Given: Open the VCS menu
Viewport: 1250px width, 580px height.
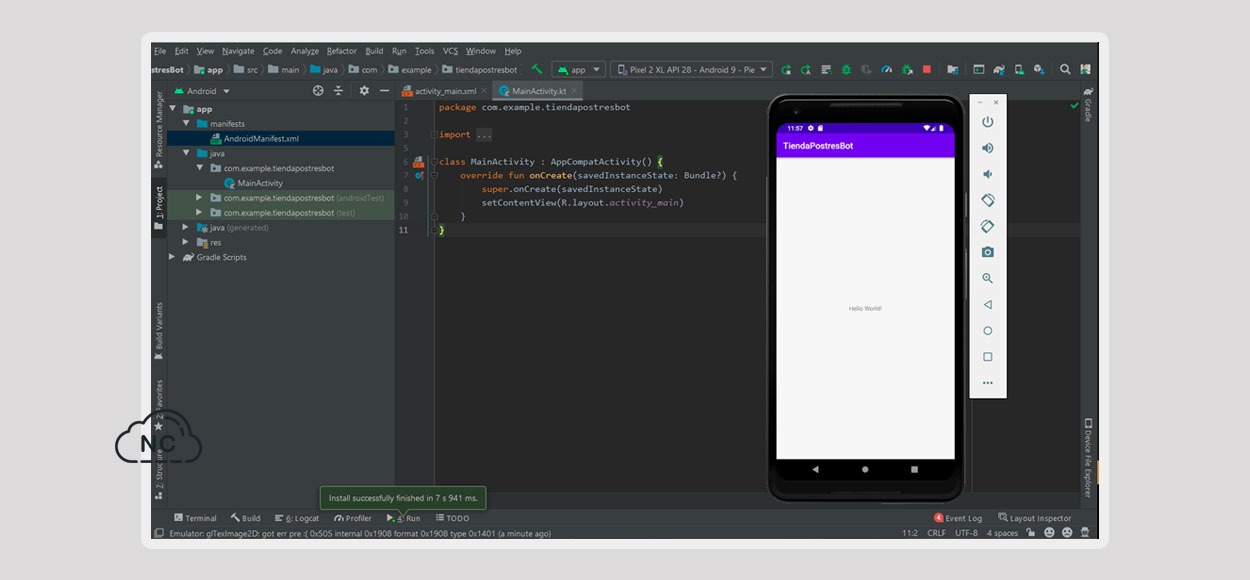Looking at the screenshot, I should pyautogui.click(x=450, y=51).
